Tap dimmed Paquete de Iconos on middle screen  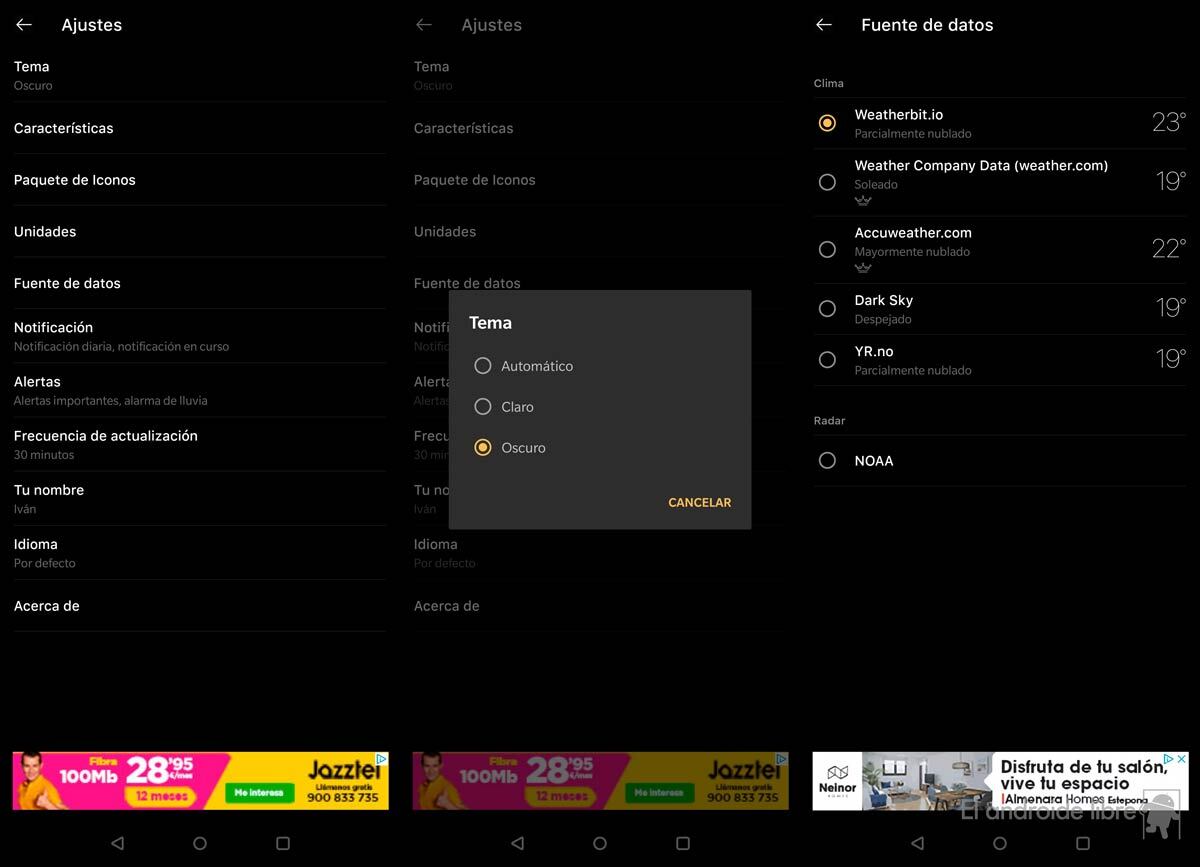tap(600, 180)
